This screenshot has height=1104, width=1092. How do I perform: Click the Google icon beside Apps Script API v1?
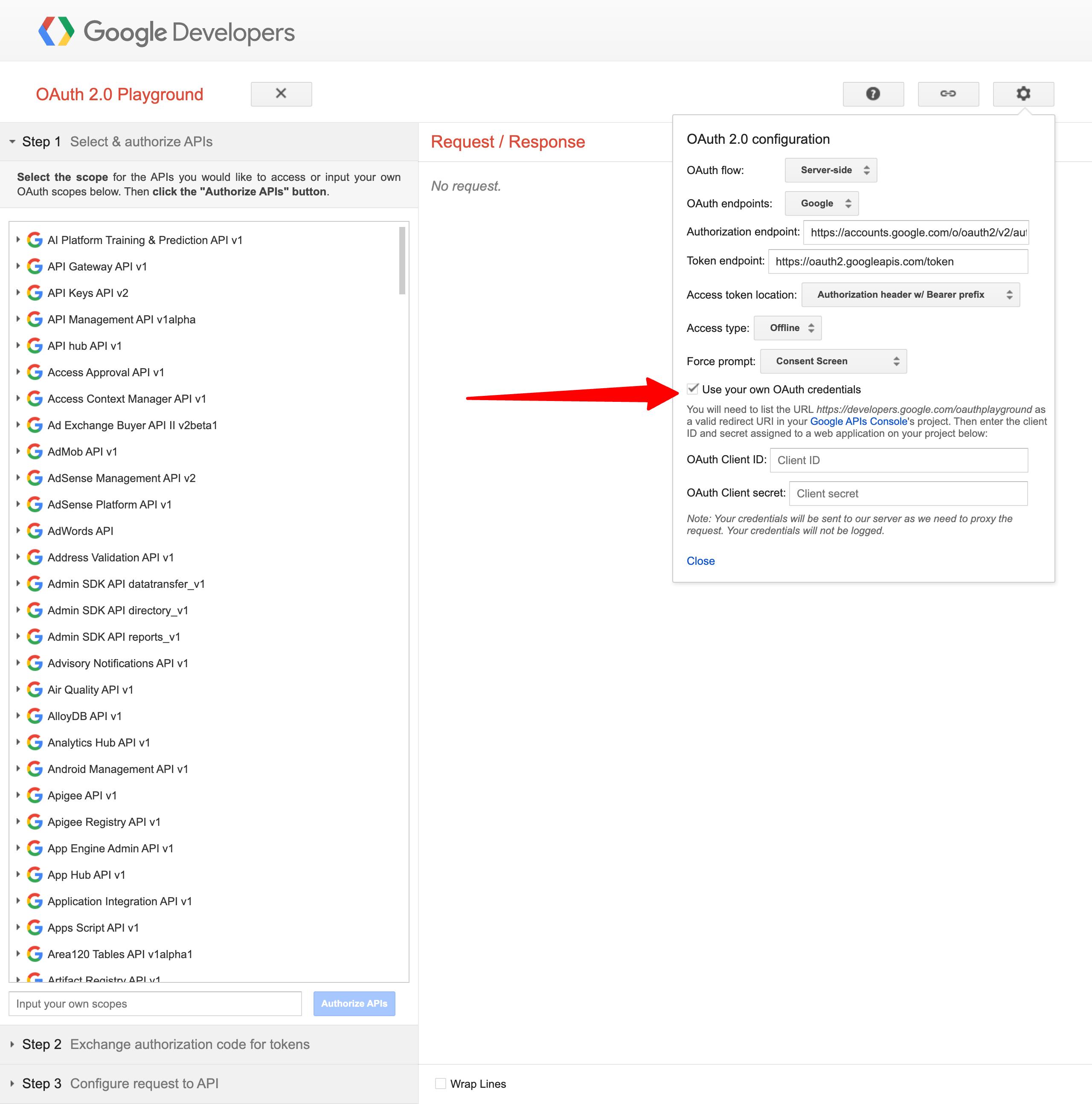click(x=35, y=927)
